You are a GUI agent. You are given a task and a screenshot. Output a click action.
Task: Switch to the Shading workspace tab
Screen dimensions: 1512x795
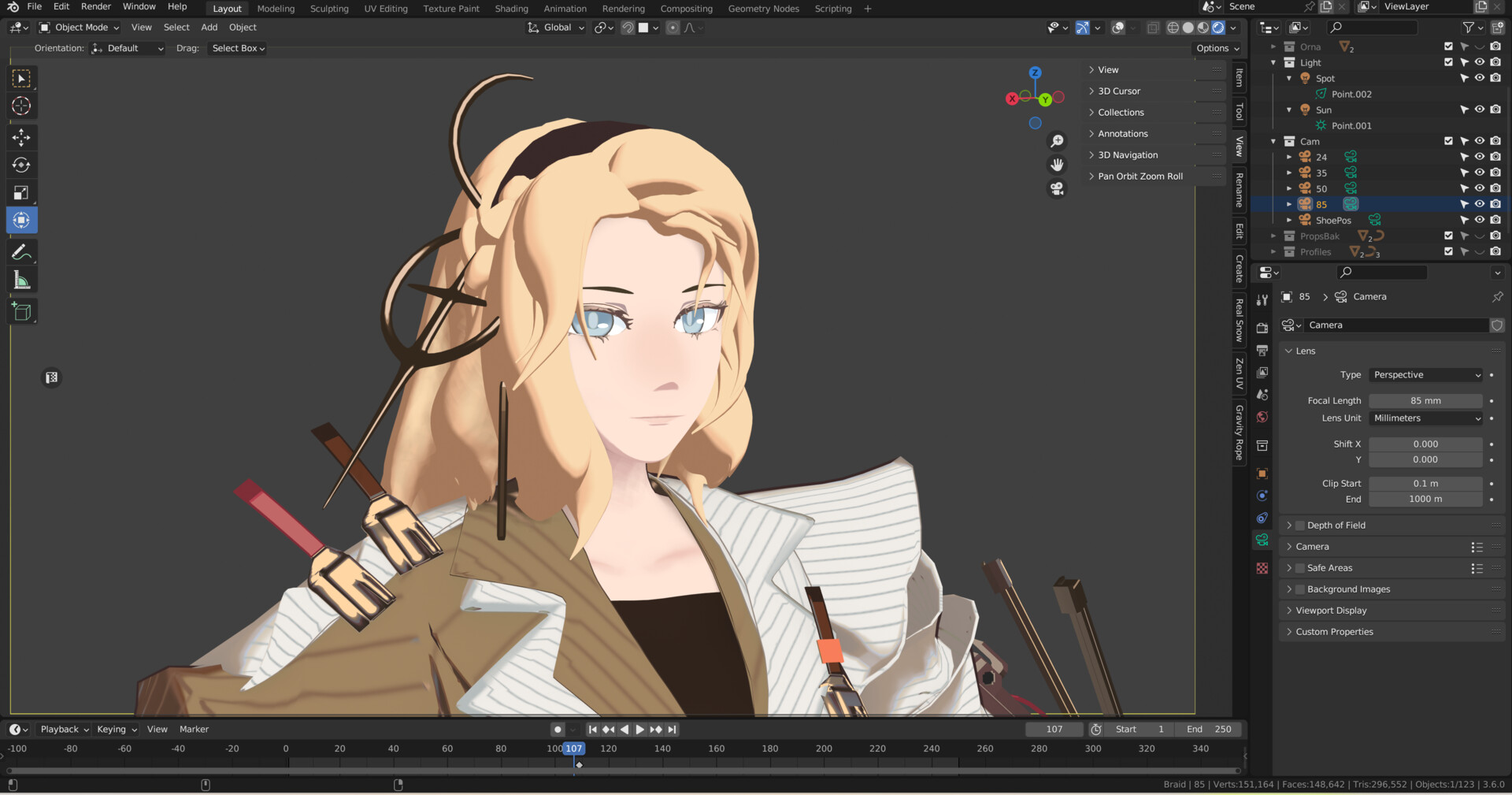511,9
